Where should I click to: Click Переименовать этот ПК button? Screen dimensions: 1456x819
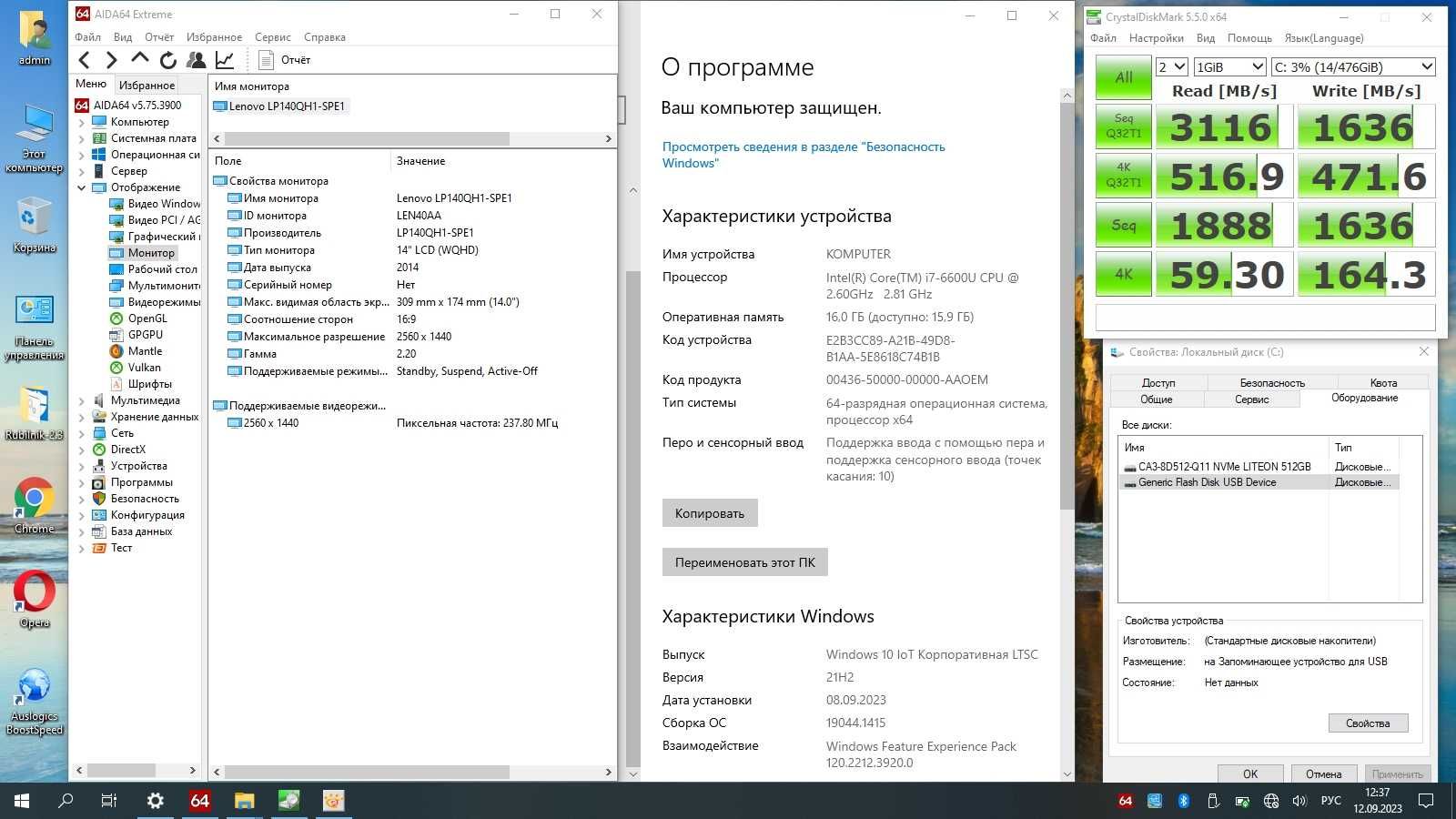[745, 562]
